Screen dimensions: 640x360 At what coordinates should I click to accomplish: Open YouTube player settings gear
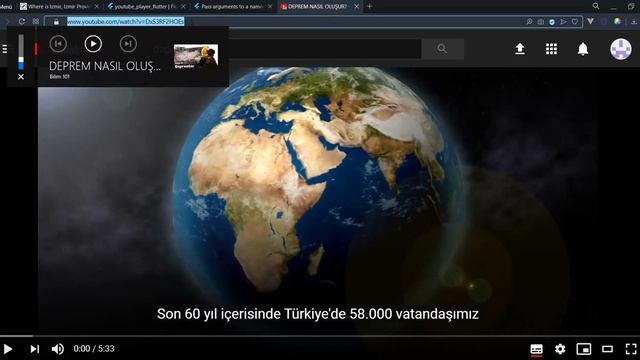pos(560,349)
